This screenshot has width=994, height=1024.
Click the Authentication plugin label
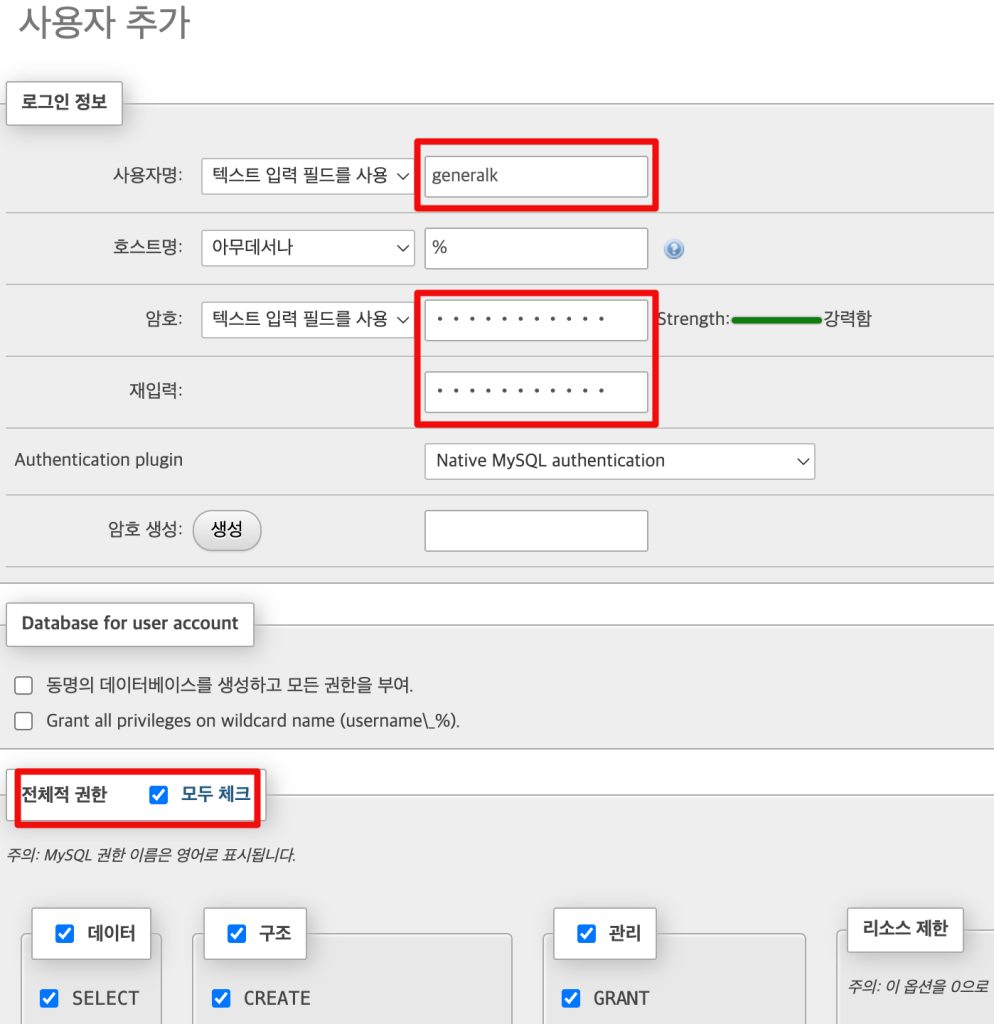99,460
